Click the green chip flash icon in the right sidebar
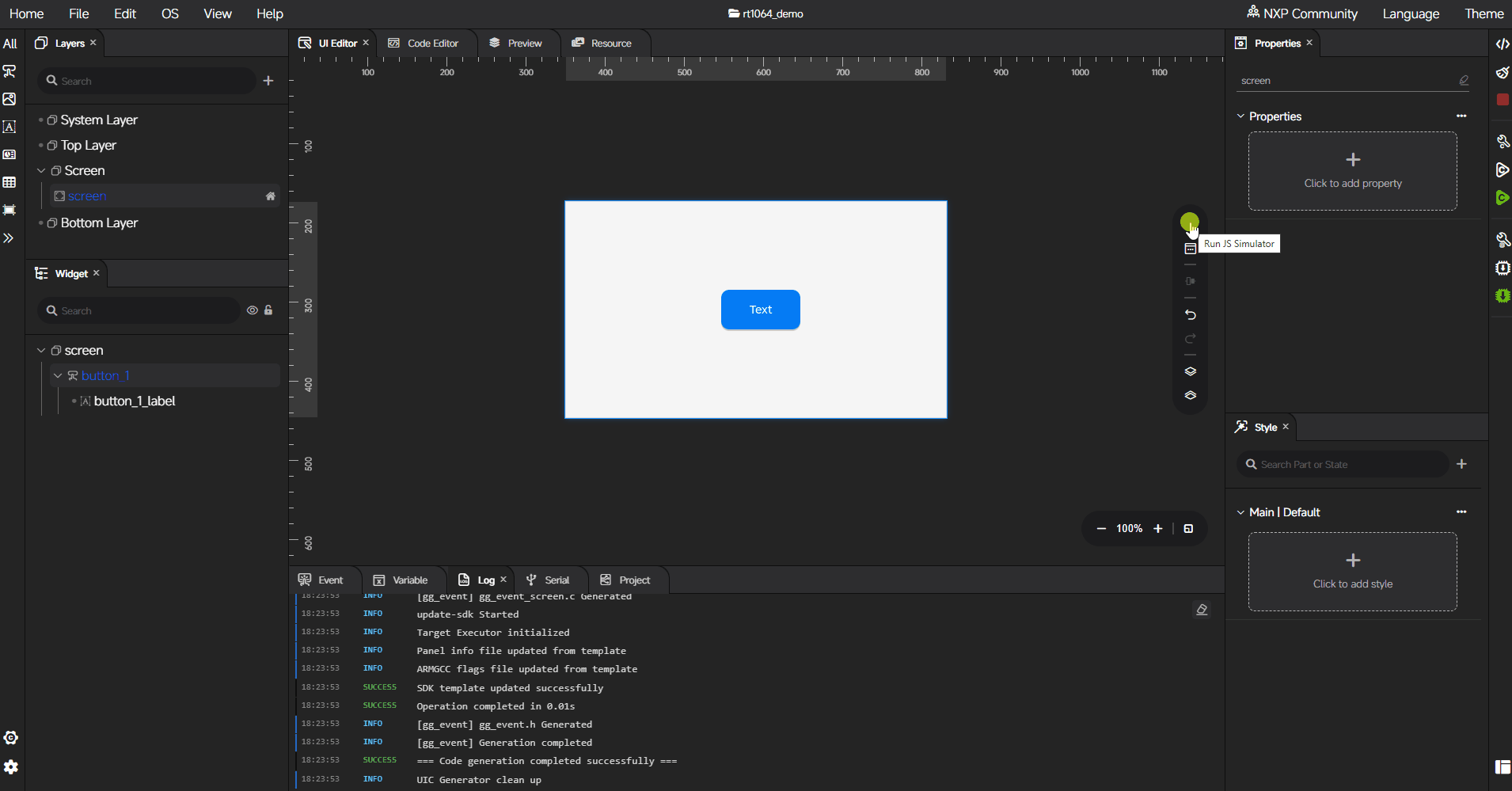This screenshot has height=791, width=1512. point(1502,295)
